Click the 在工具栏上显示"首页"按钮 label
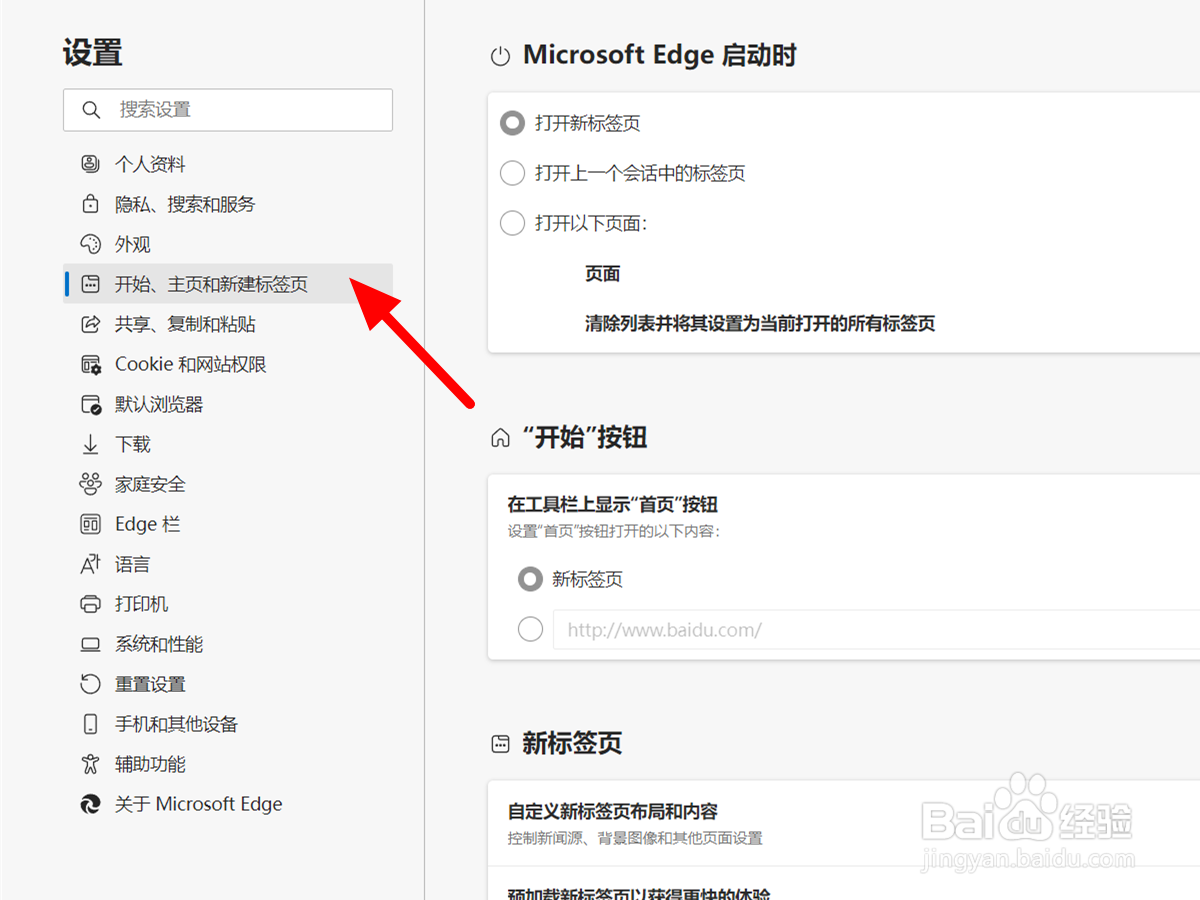This screenshot has width=1200, height=900. tap(612, 504)
